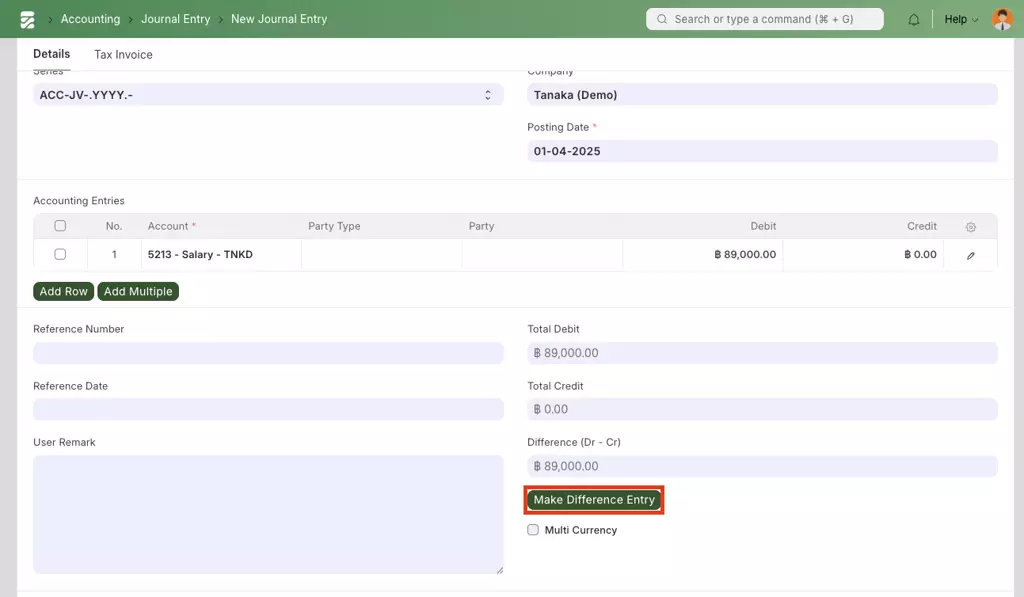Open the Series ACC-JV-.YYYY.- dropdown

(268, 95)
